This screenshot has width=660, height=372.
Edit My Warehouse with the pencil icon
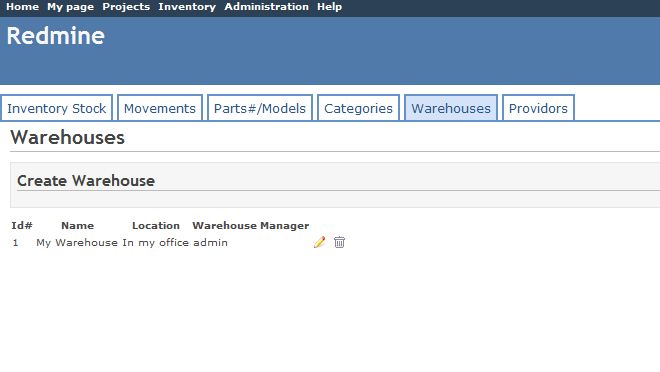pyautogui.click(x=319, y=242)
